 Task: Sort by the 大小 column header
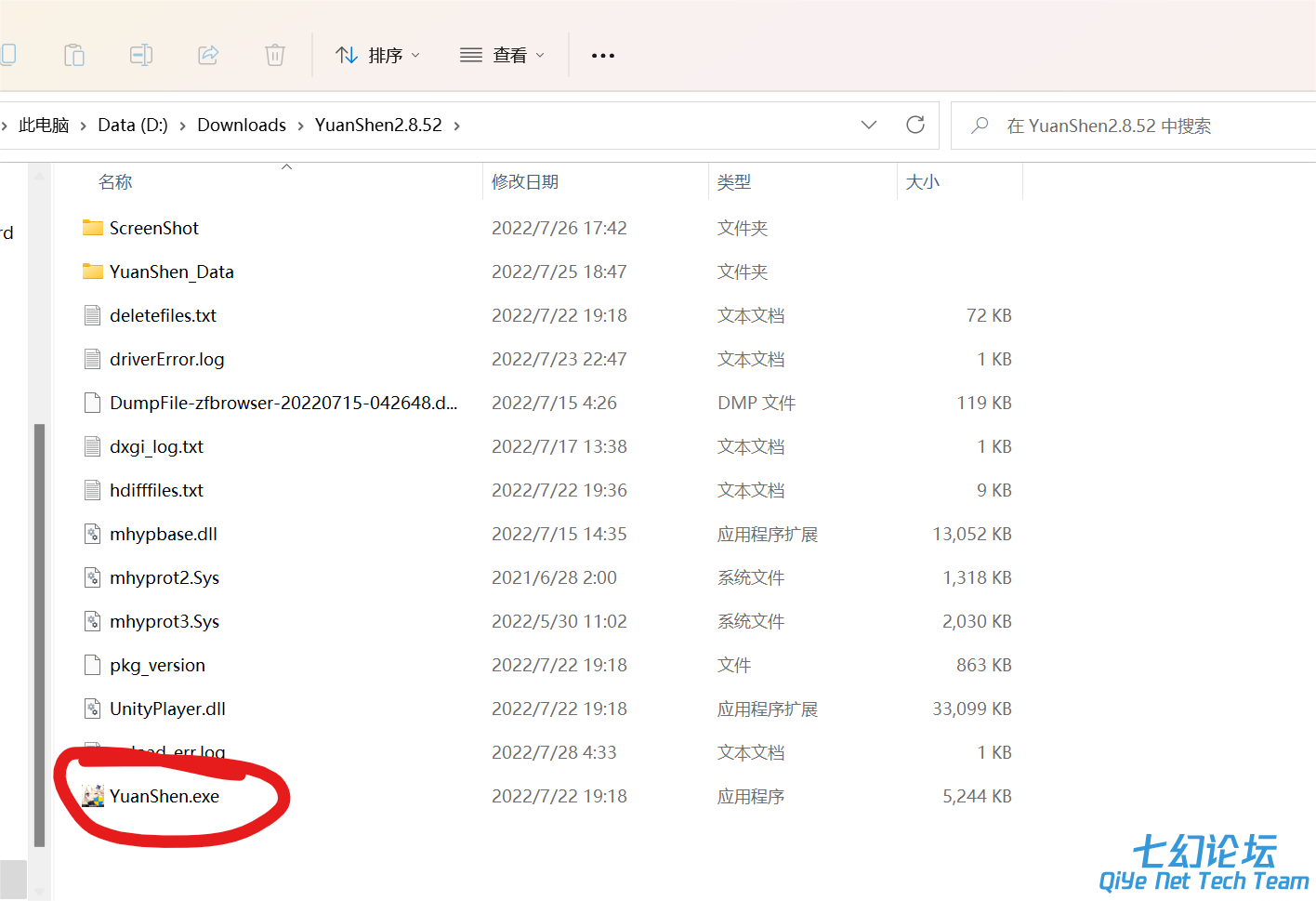923,182
